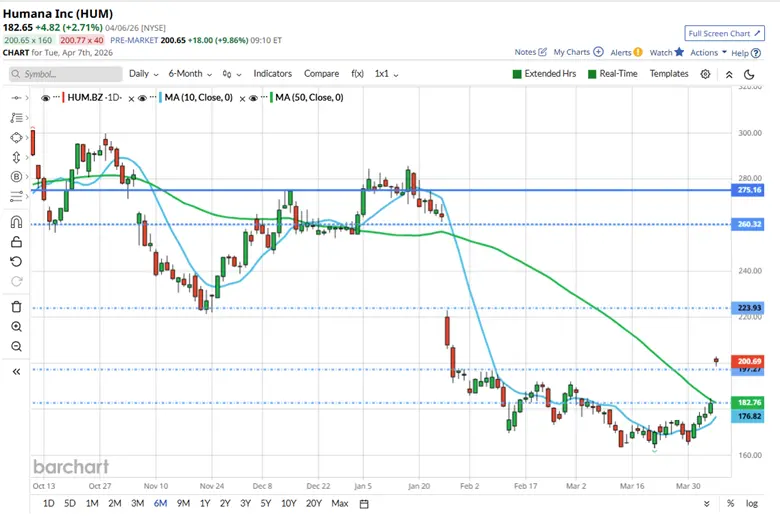Click the 223.93 price level label
This screenshot has height=525, width=780.
click(748, 308)
